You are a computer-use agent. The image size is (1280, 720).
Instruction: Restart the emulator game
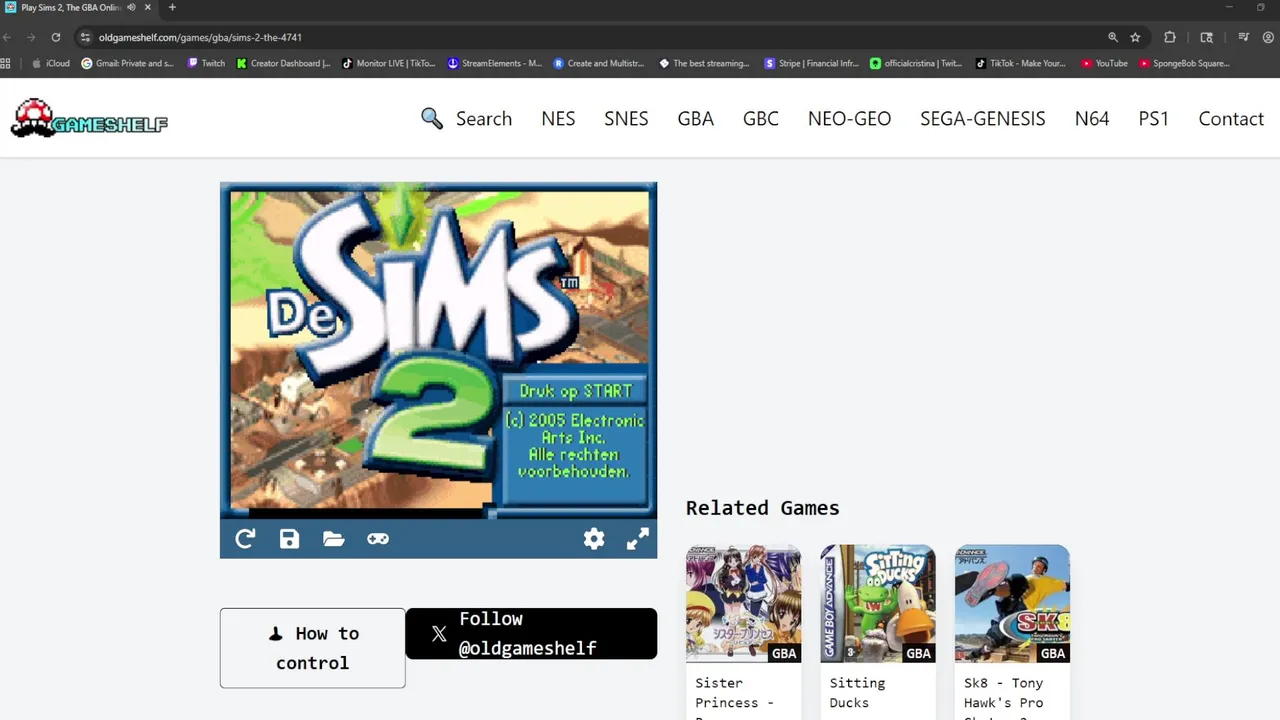245,539
